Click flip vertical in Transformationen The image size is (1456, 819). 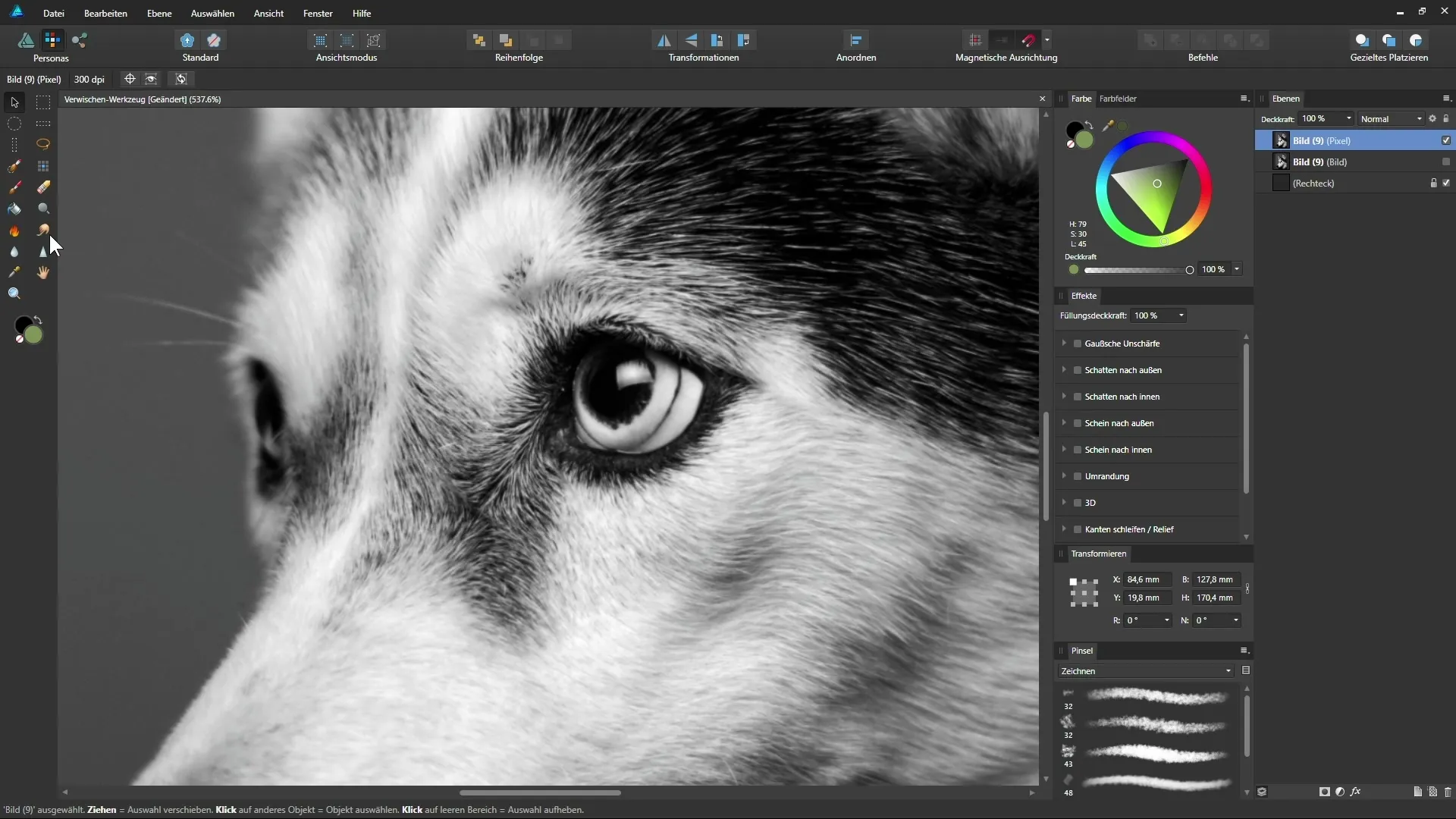click(691, 40)
